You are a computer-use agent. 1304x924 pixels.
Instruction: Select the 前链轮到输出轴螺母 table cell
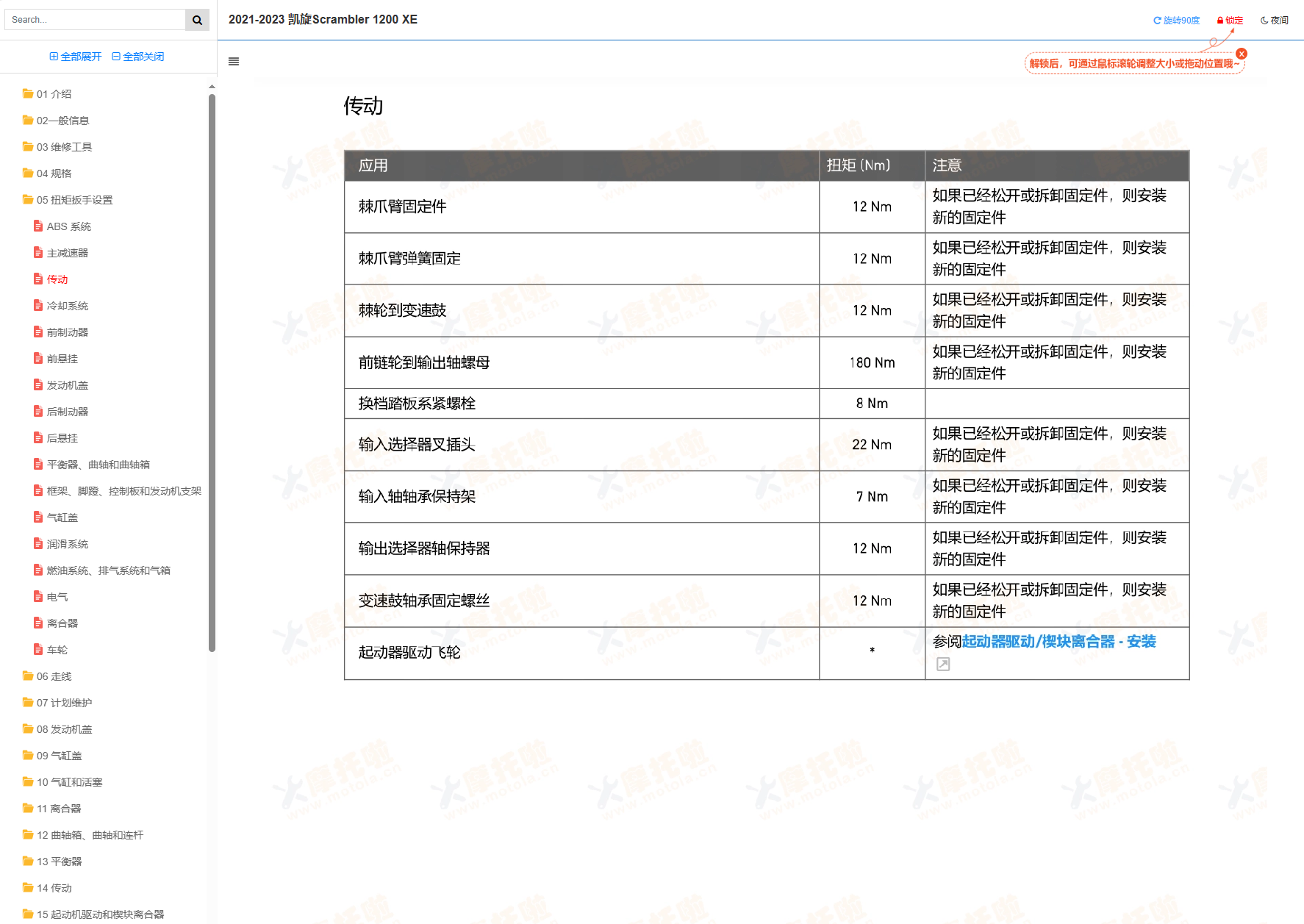click(x=581, y=363)
